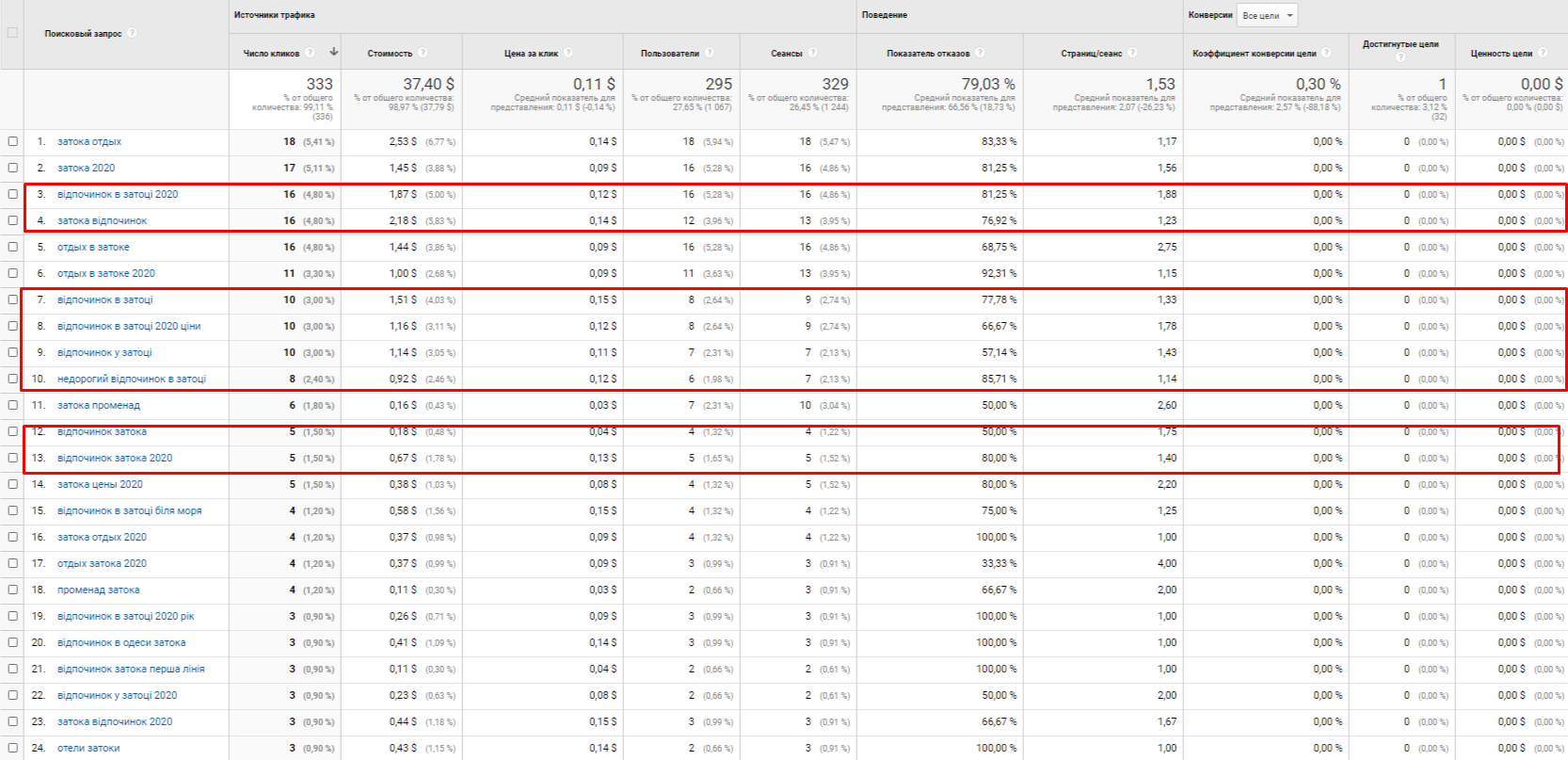This screenshot has width=1568, height=760.
Task: Check the box for row затока отдых
Action: (x=12, y=141)
